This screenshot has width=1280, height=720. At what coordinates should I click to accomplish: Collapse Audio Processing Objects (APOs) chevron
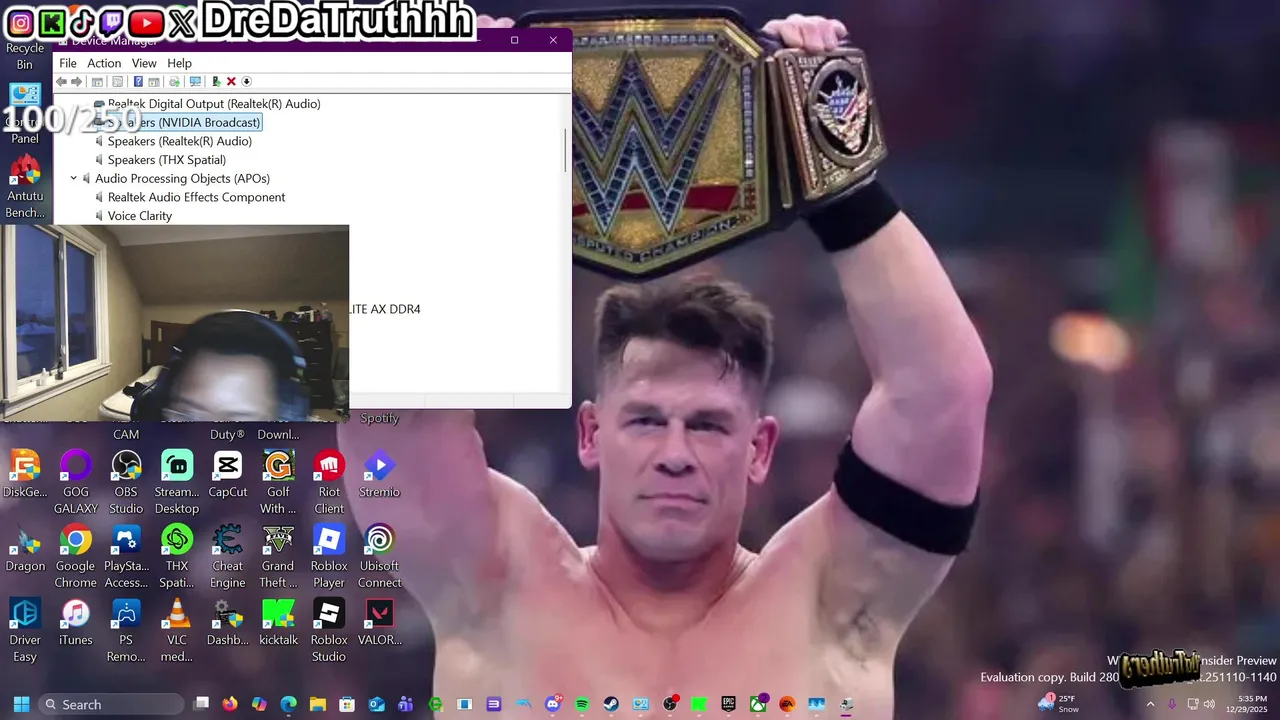[73, 178]
